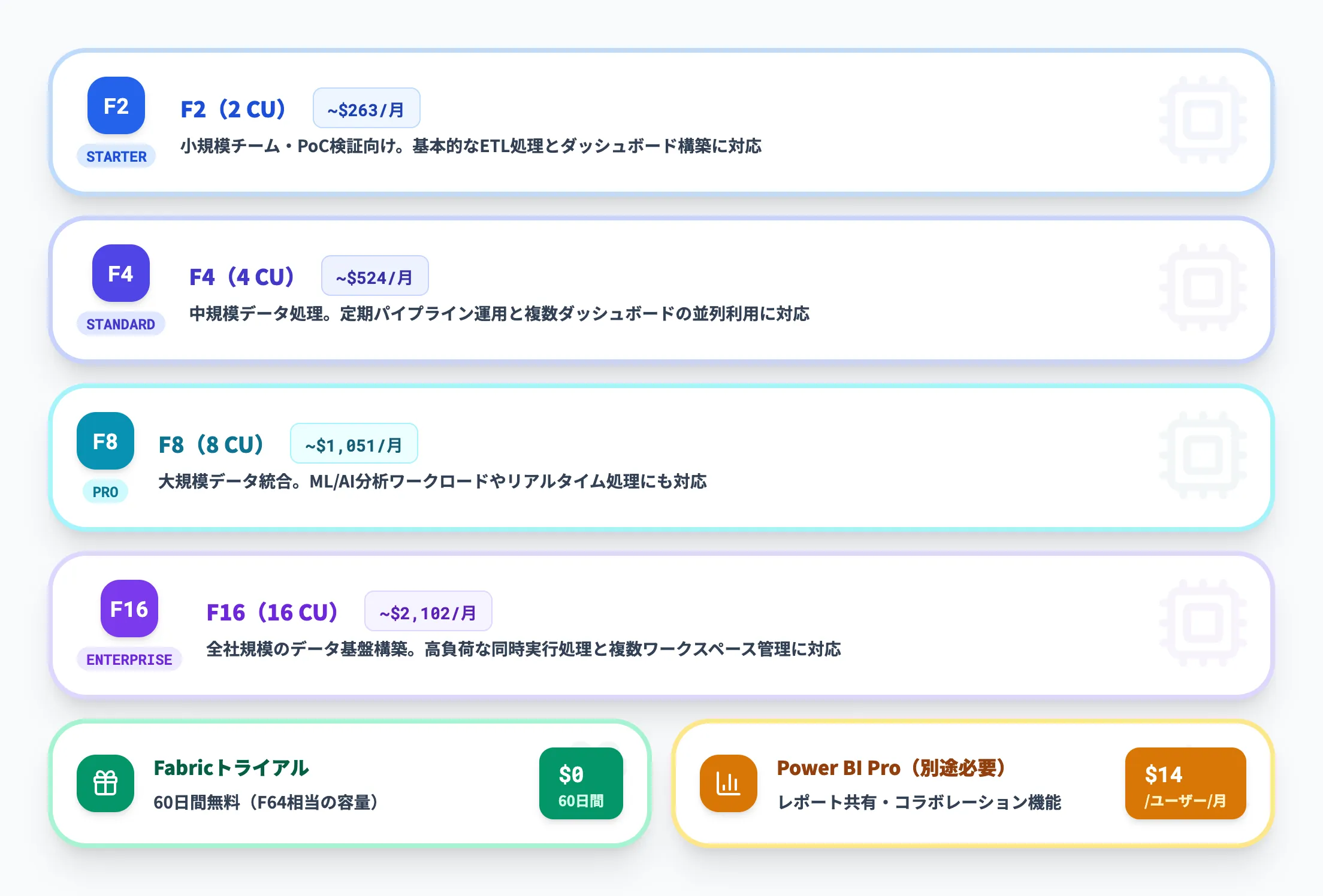Toggle the ENTERPRISE tier label
This screenshot has height=896, width=1323.
(x=129, y=659)
